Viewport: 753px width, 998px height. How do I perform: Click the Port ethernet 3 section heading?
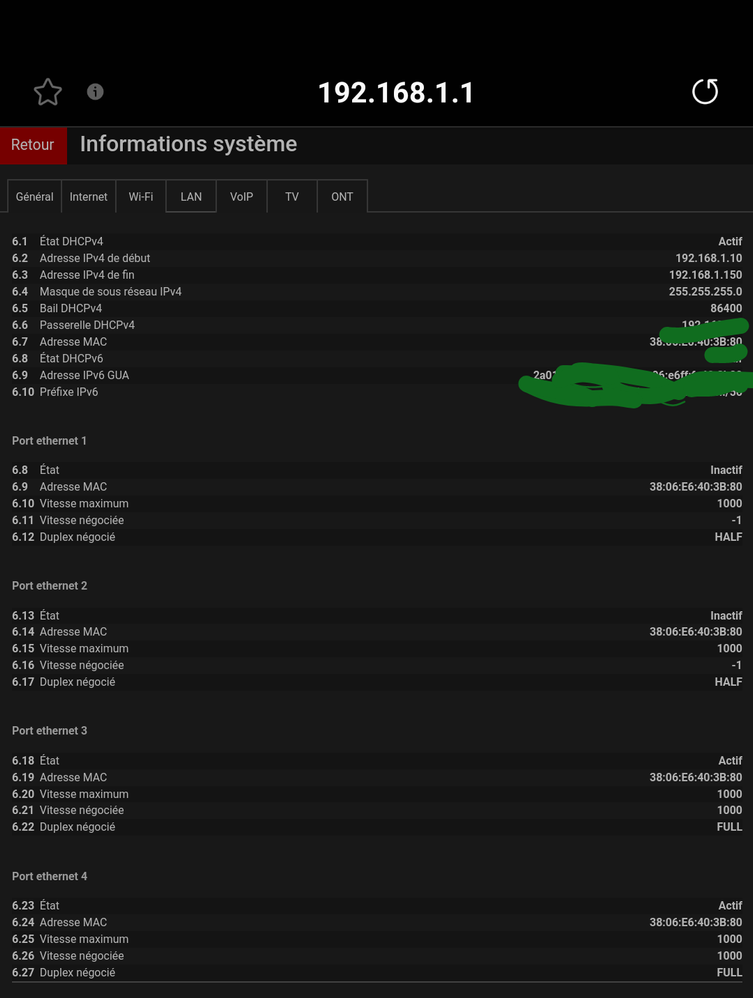point(50,731)
